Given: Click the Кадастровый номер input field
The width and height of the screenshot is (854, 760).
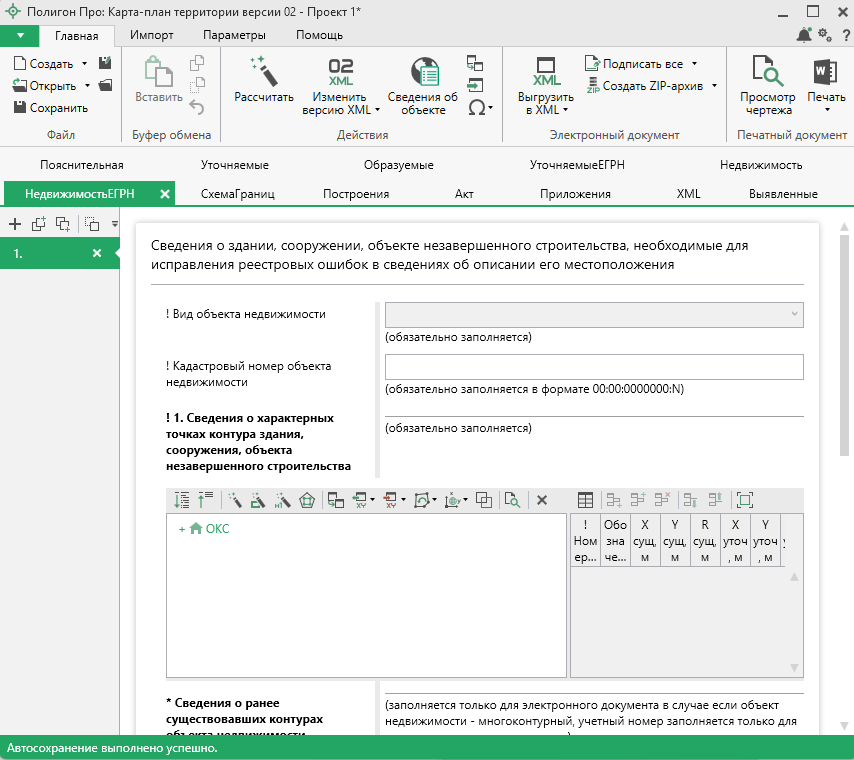Looking at the screenshot, I should (594, 367).
